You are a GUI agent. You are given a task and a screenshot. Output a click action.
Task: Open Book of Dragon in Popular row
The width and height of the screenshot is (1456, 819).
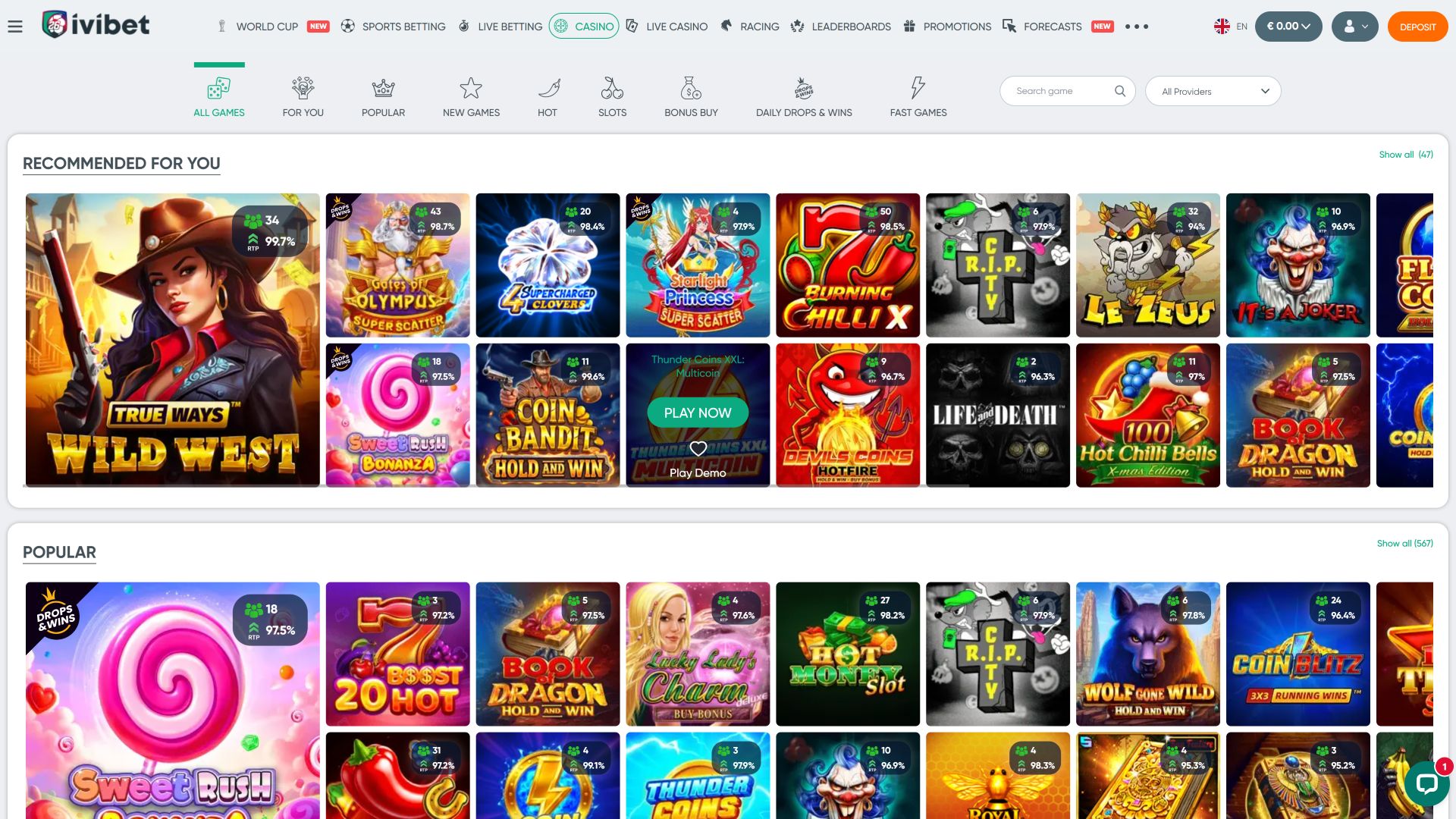[548, 654]
